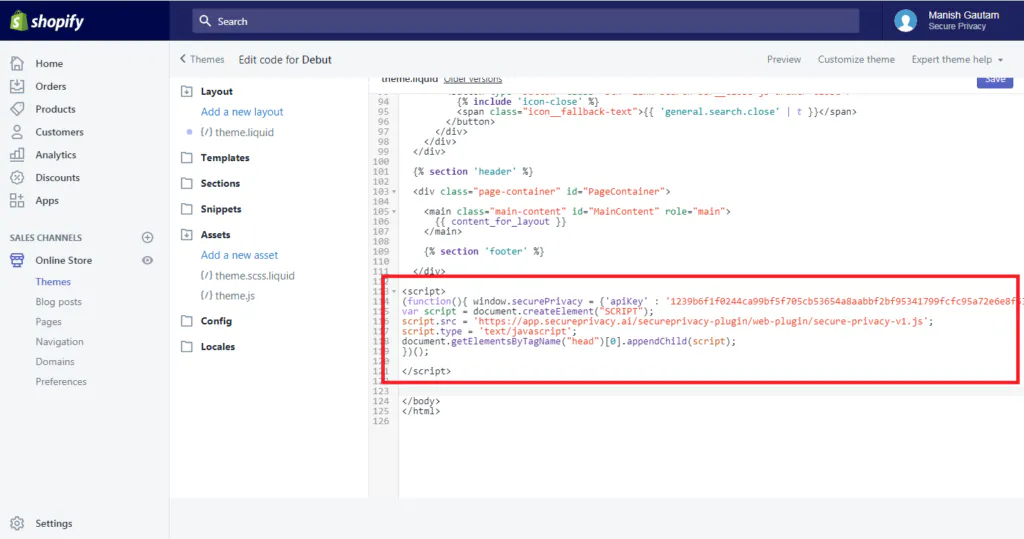Click the Customers person icon

(x=17, y=132)
